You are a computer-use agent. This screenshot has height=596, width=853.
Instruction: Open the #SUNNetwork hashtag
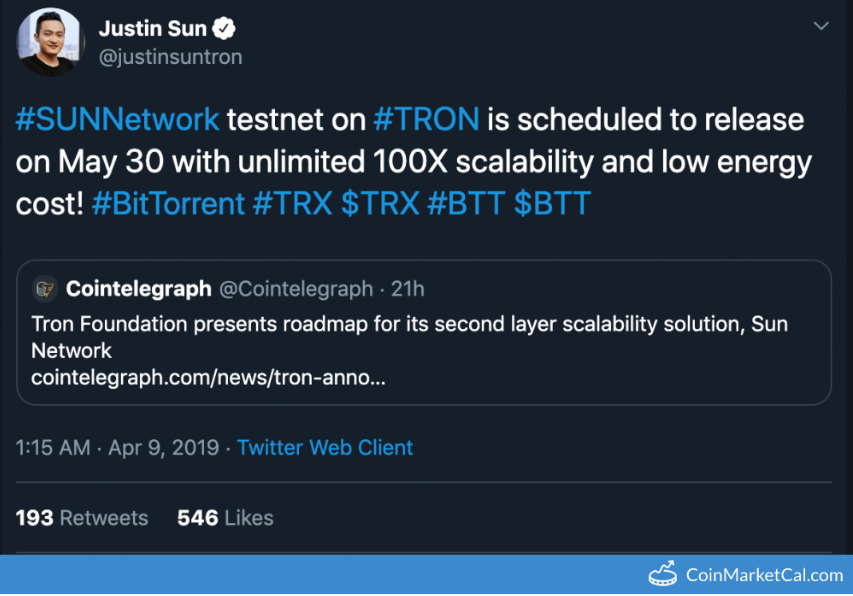point(118,119)
